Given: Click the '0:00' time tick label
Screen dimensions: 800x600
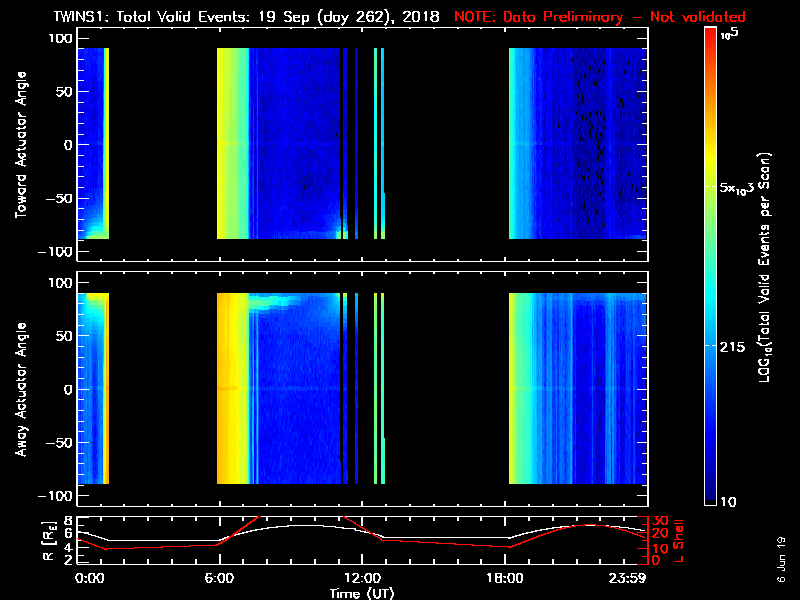Looking at the screenshot, I should click(90, 579).
